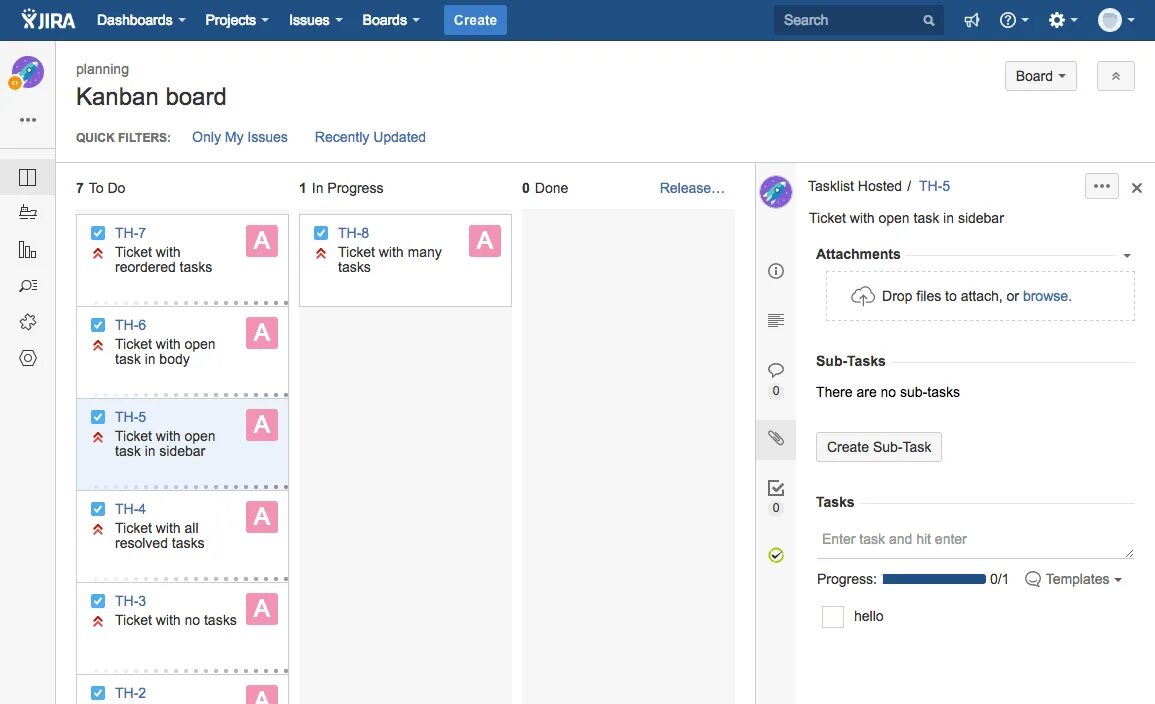Open the Board dropdown button
The height and width of the screenshot is (704, 1155).
pos(1040,76)
